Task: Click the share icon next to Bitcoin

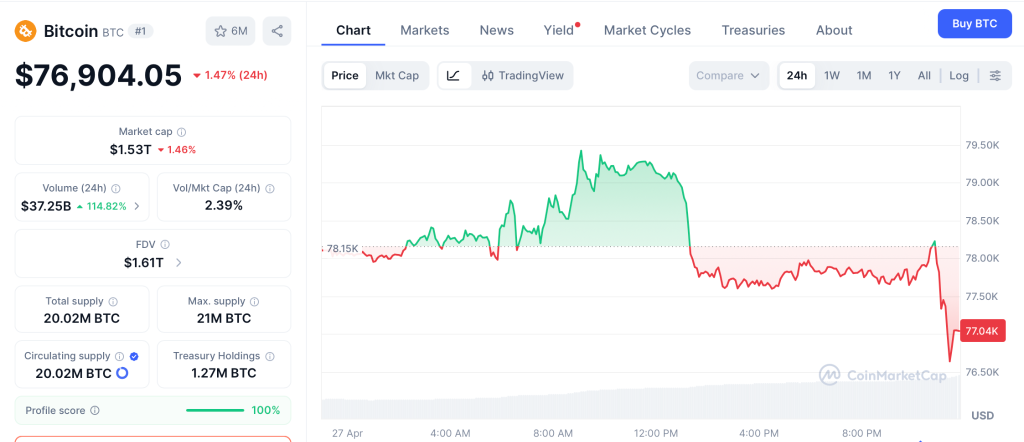Action: tap(277, 31)
